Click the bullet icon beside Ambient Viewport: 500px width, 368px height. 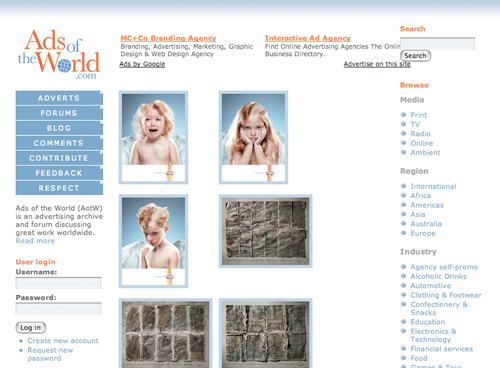tap(403, 152)
